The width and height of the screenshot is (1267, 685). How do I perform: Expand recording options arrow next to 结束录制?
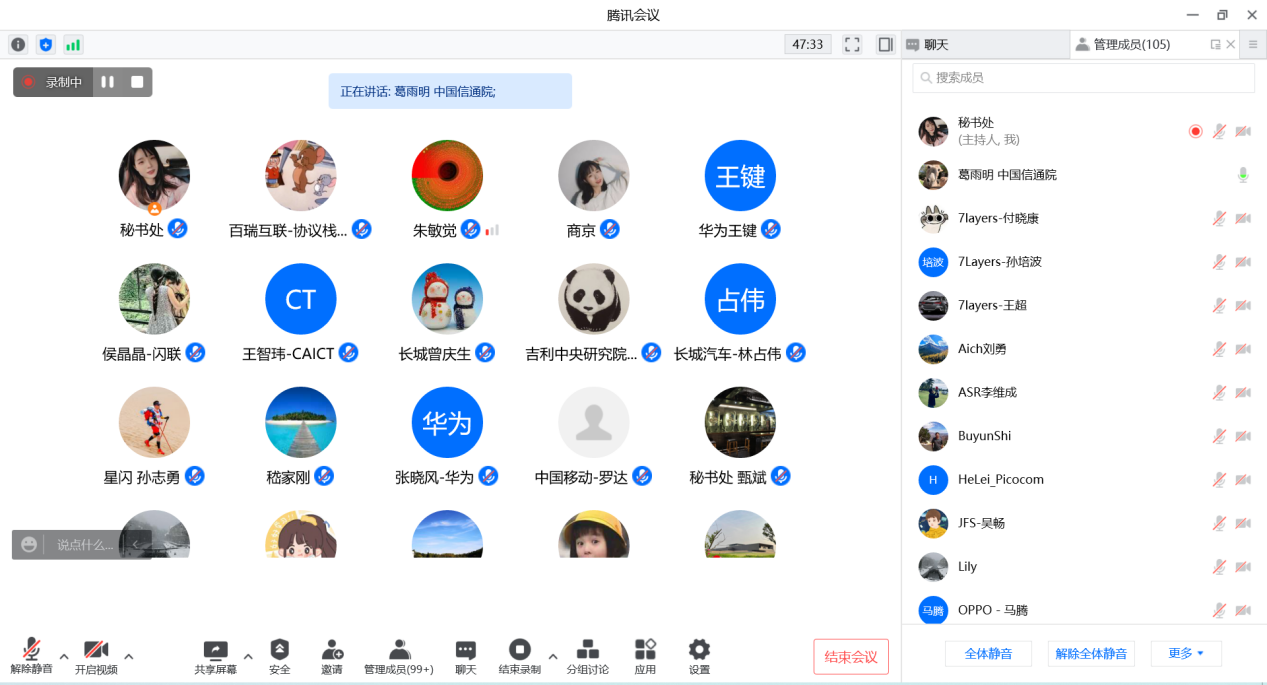point(553,657)
